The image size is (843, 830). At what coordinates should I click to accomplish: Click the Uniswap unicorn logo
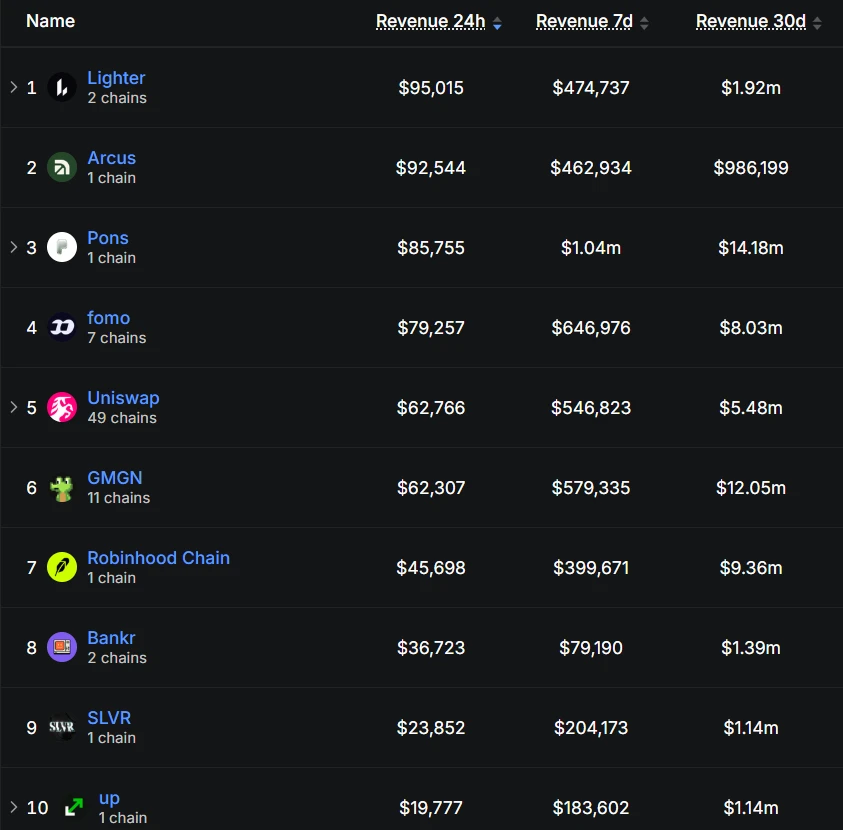[62, 407]
